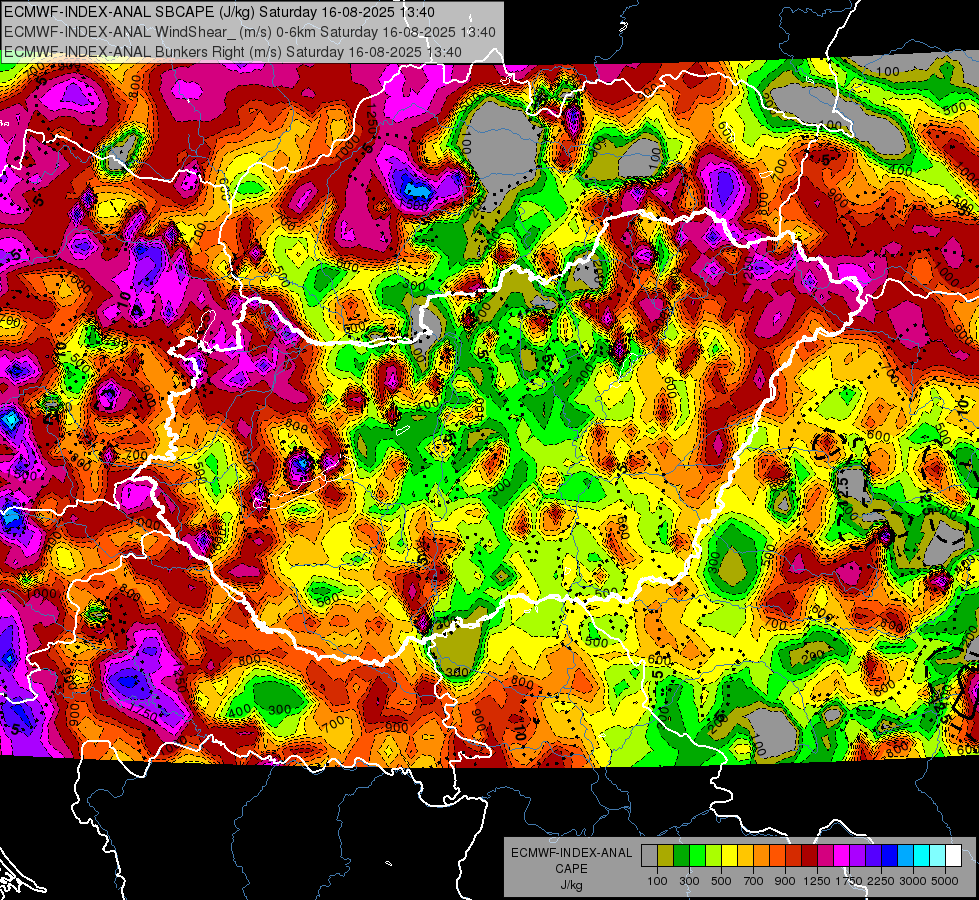
Task: Click the 1250 value on the legend scale
Action: (817, 881)
